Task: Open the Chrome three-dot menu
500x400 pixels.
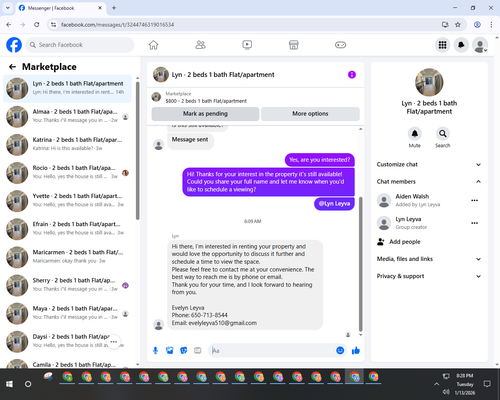Action: click(491, 24)
